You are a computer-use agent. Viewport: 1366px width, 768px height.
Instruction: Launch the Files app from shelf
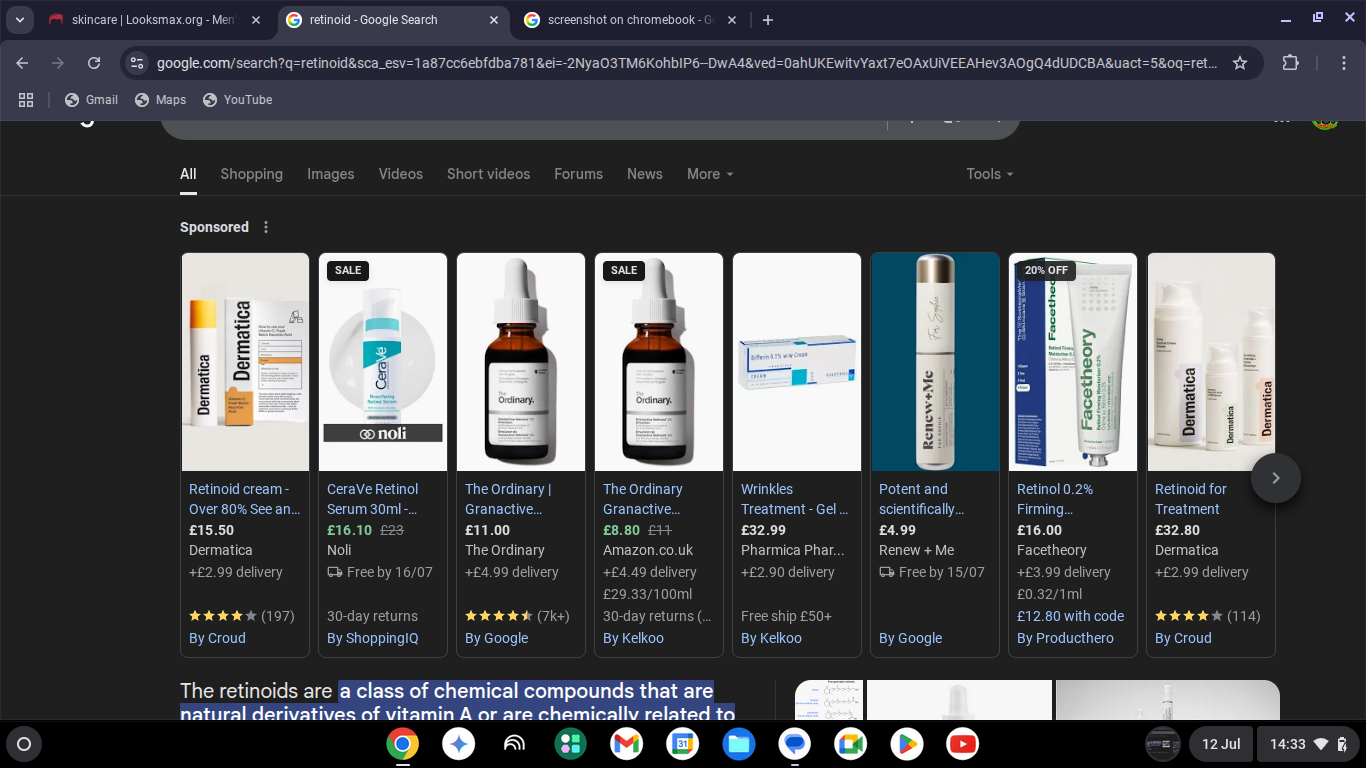tap(739, 744)
